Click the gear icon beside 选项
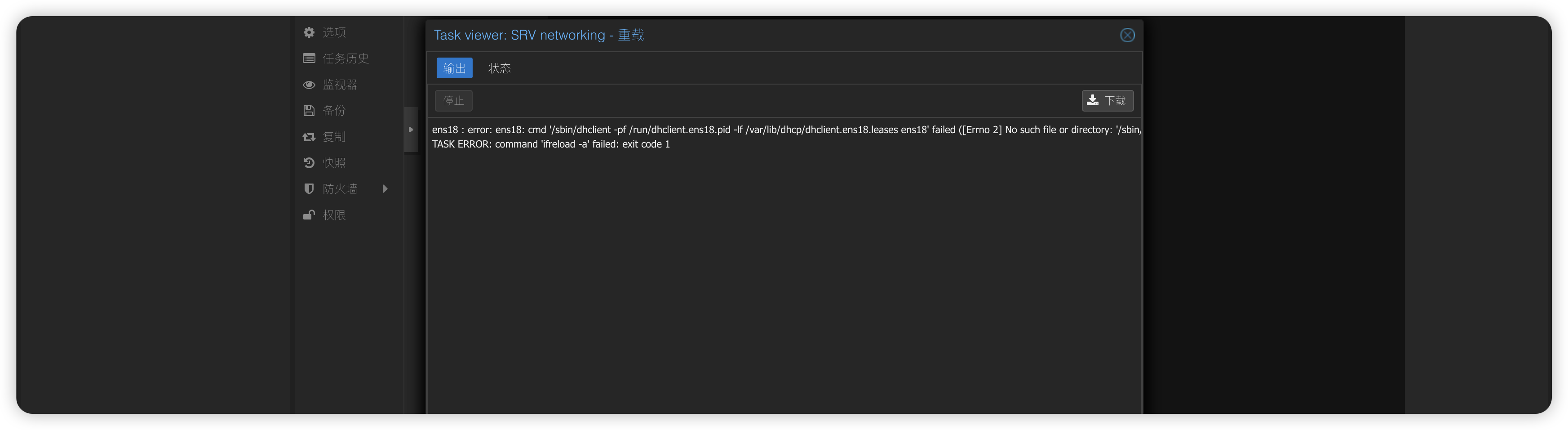 pyautogui.click(x=309, y=32)
